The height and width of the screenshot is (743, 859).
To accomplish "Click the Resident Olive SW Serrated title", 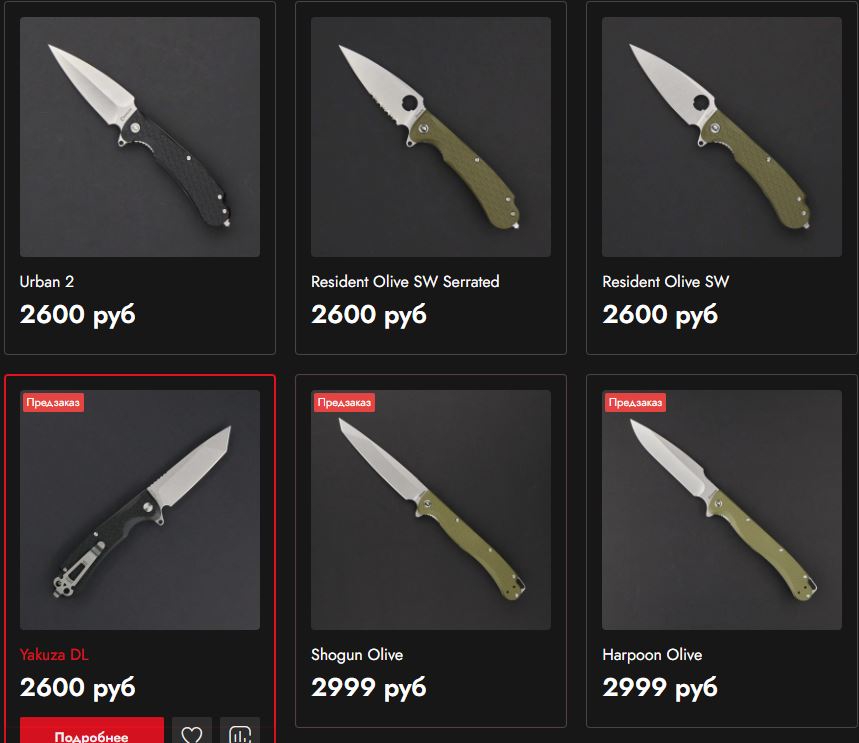I will 405,282.
